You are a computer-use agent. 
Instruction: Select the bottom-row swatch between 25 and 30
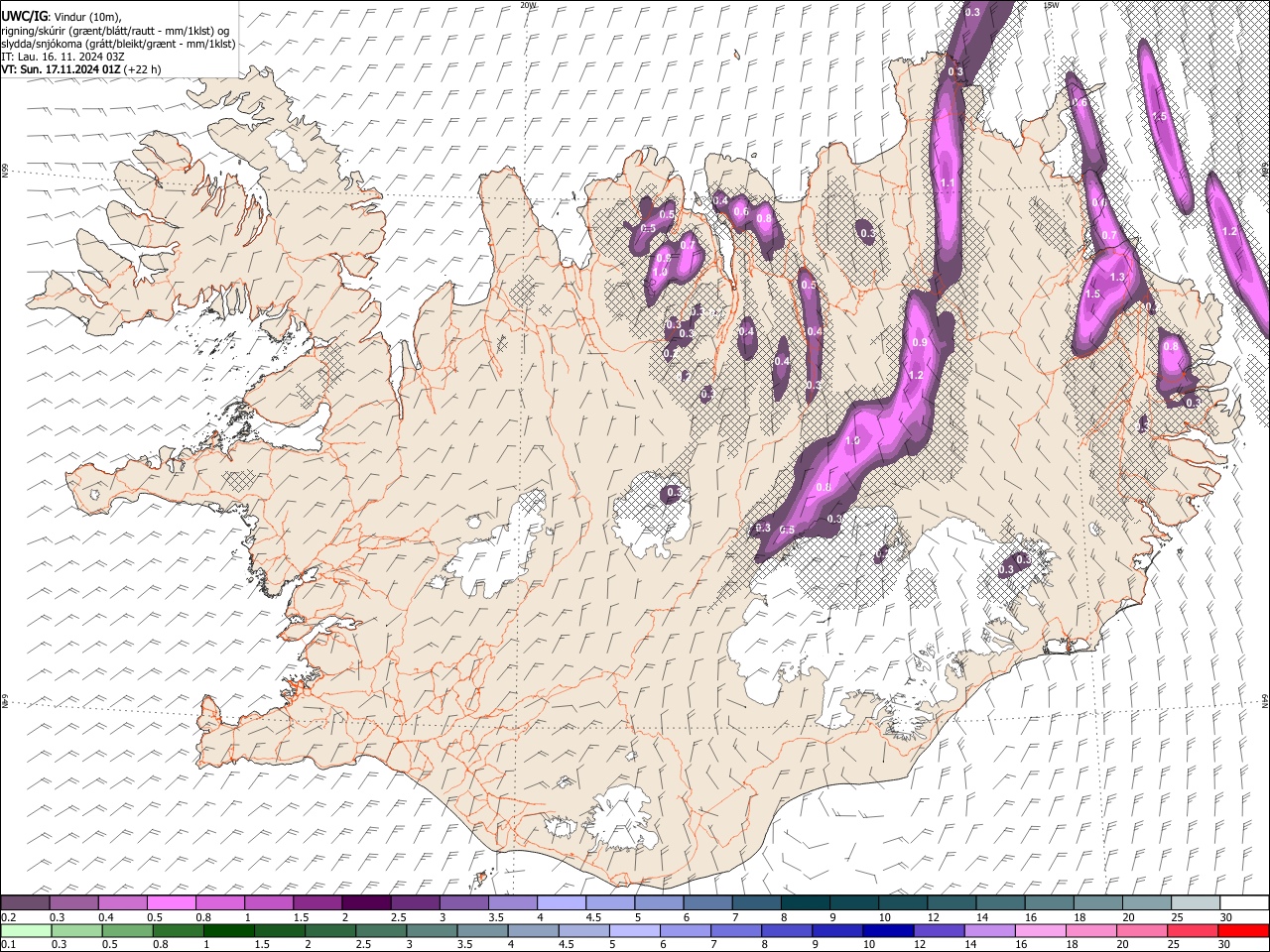pos(1193,930)
